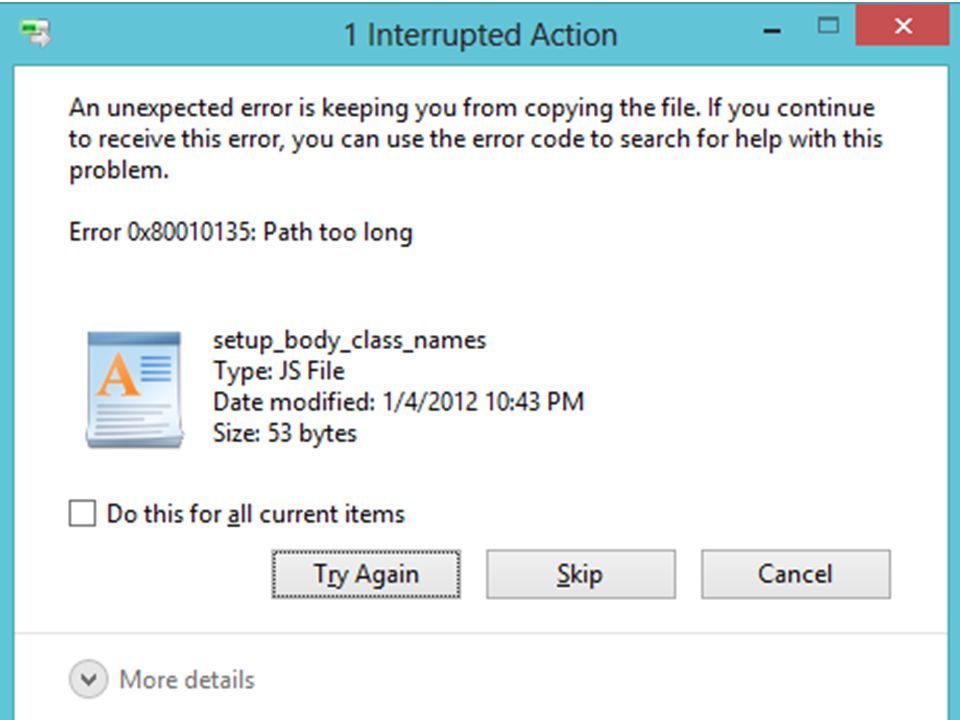
Task: Click the file-copy icon in title bar
Action: 35,33
